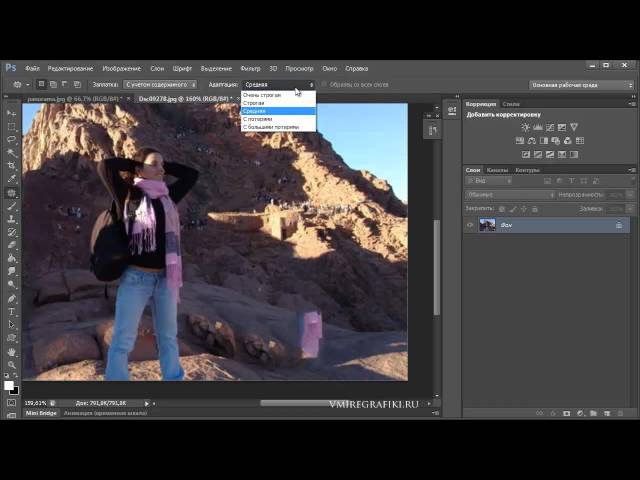Toggle lock all icon in Layers panel
This screenshot has width=640, height=480.
pyautogui.click(x=534, y=209)
